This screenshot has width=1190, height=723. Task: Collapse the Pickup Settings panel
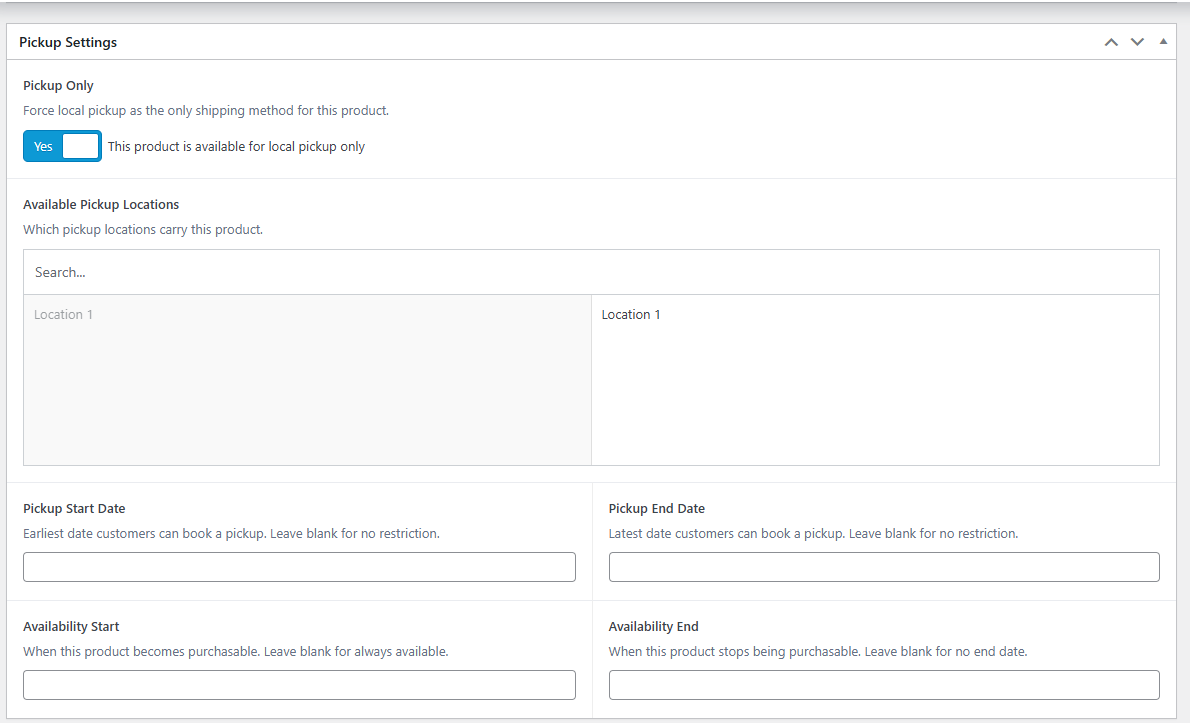(x=1163, y=42)
